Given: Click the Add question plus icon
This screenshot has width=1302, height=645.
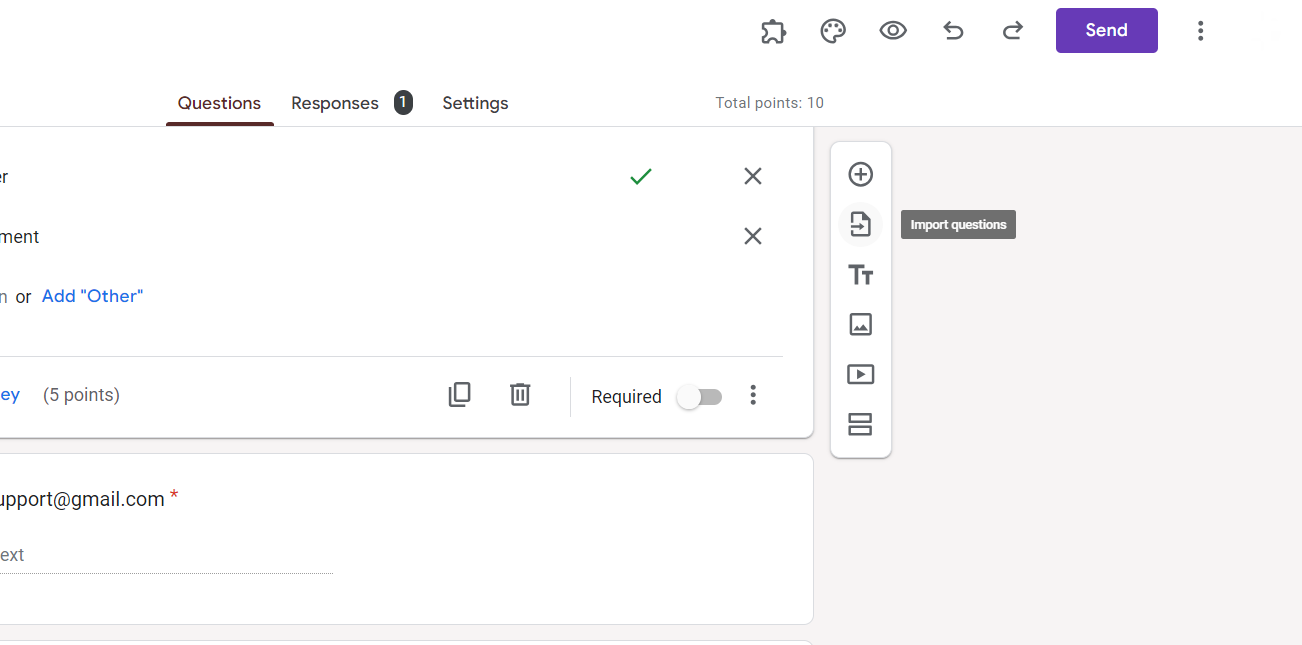Looking at the screenshot, I should pyautogui.click(x=860, y=175).
